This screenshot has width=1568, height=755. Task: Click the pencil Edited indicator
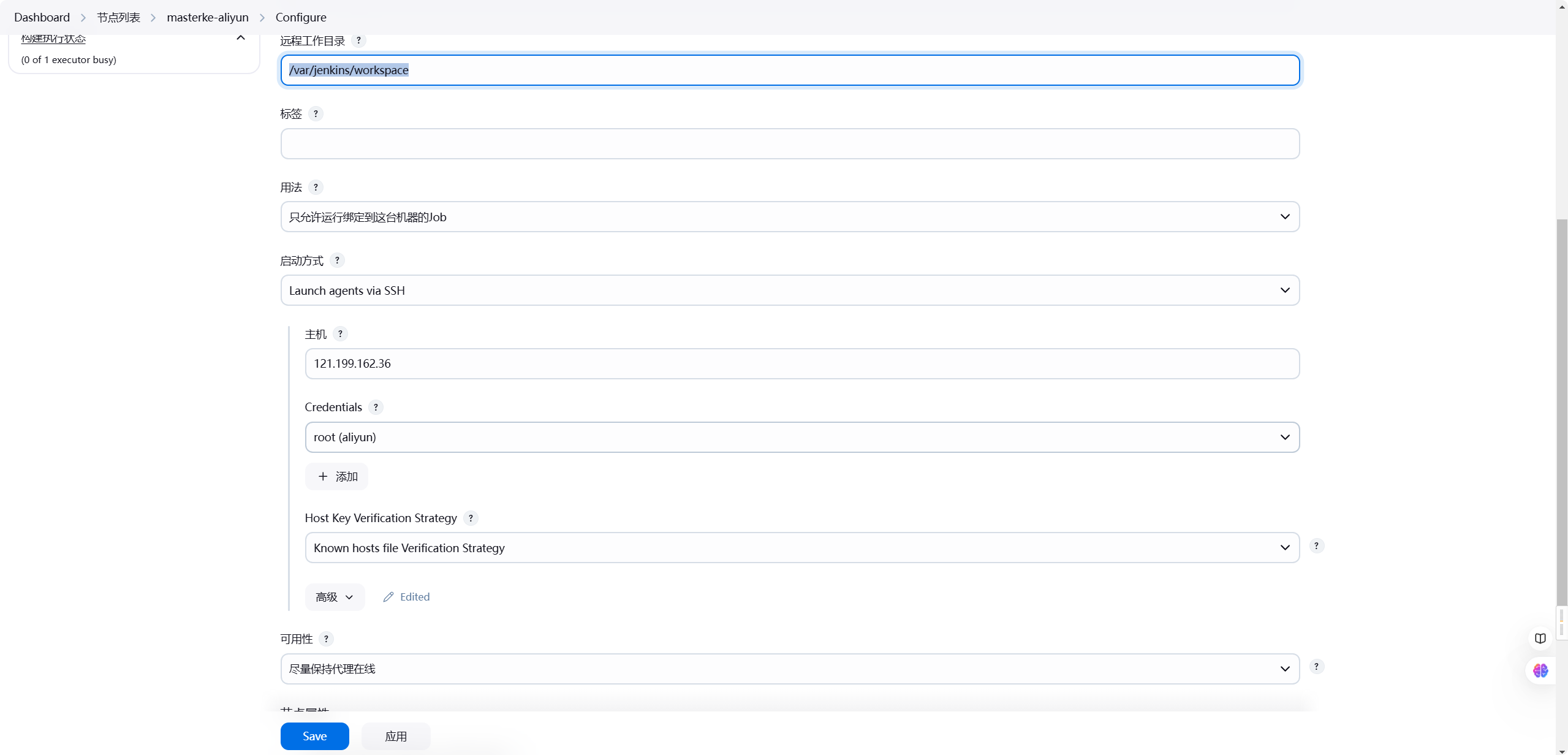coord(406,597)
